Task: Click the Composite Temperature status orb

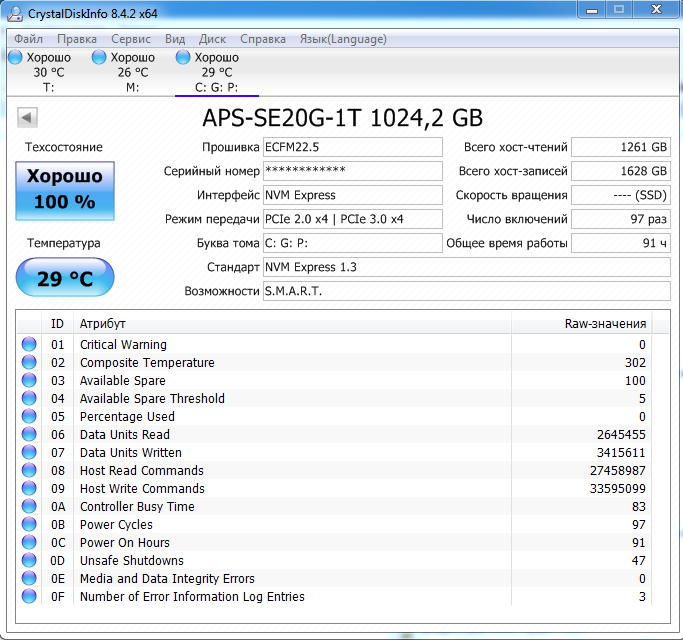Action: click(29, 362)
